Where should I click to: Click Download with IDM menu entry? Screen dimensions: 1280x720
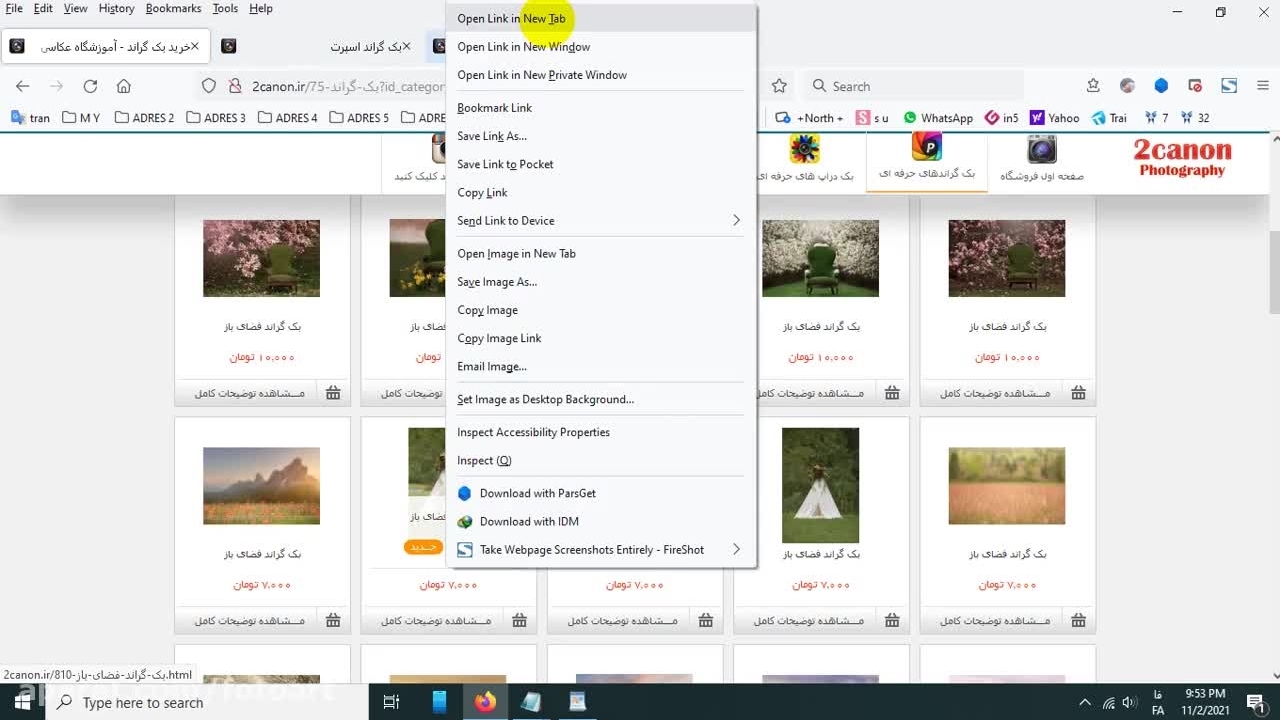(x=529, y=521)
